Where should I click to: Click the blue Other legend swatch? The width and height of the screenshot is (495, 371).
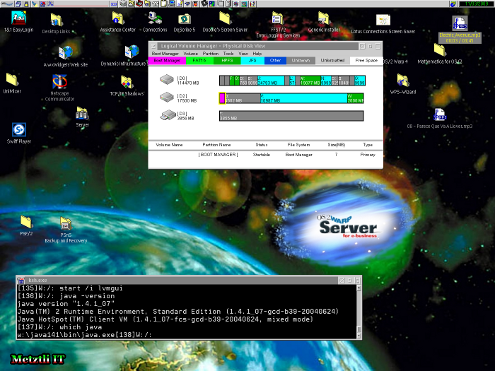pyautogui.click(x=275, y=60)
